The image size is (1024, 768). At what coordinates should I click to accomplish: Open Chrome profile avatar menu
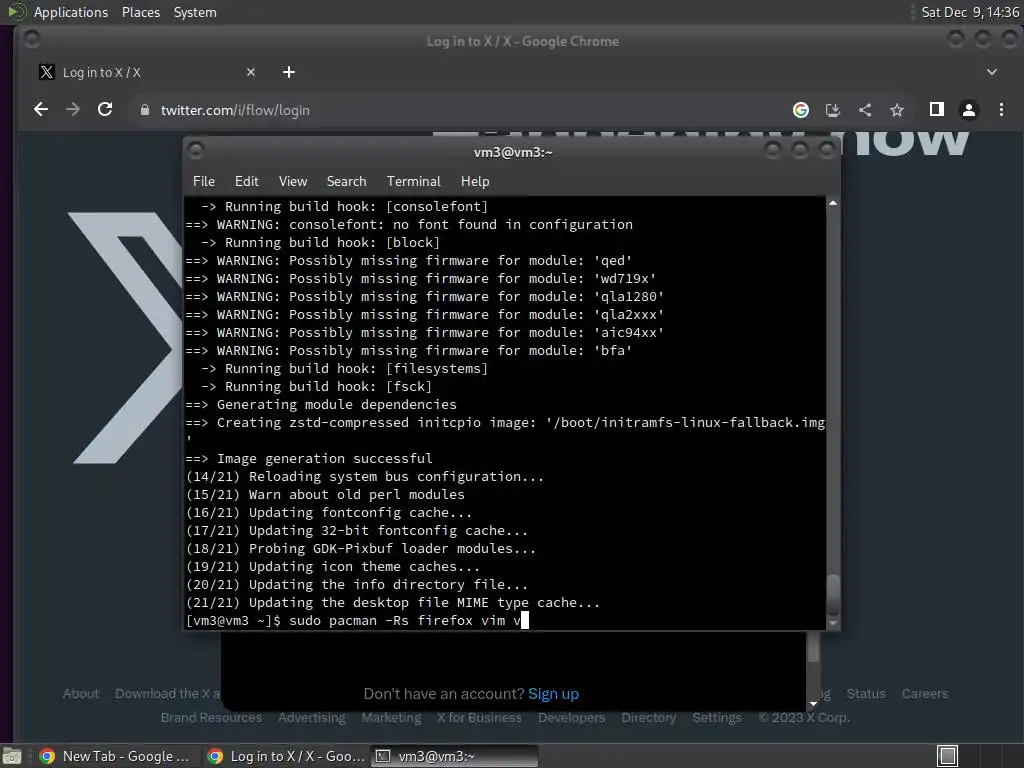968,110
